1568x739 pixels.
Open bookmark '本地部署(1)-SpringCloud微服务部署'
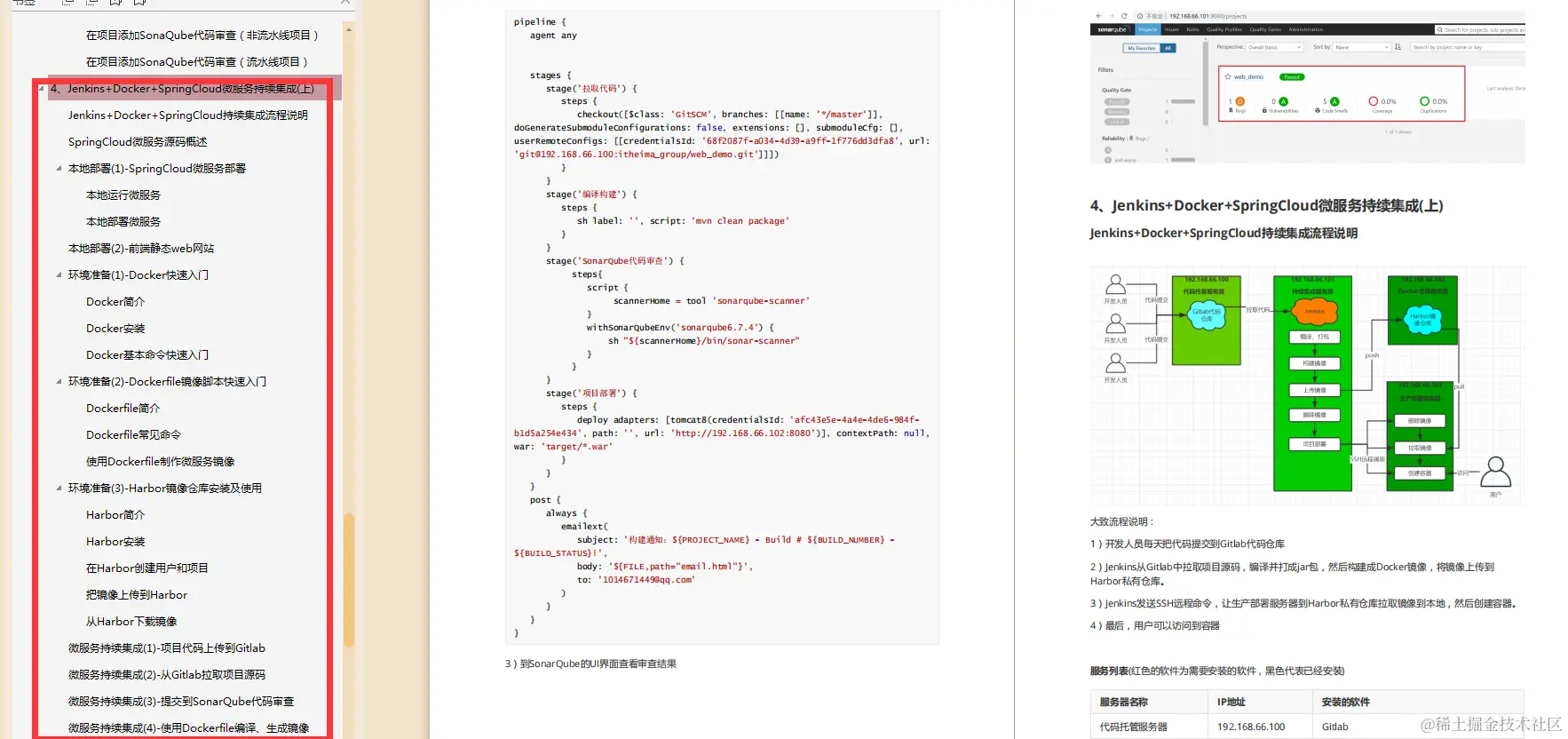[x=157, y=169]
